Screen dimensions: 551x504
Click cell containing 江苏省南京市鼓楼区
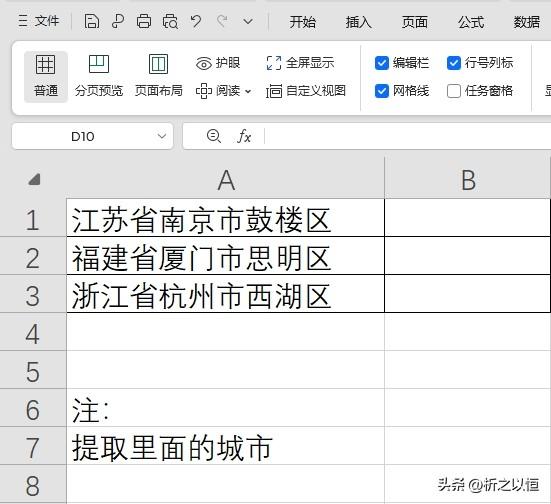coord(226,218)
